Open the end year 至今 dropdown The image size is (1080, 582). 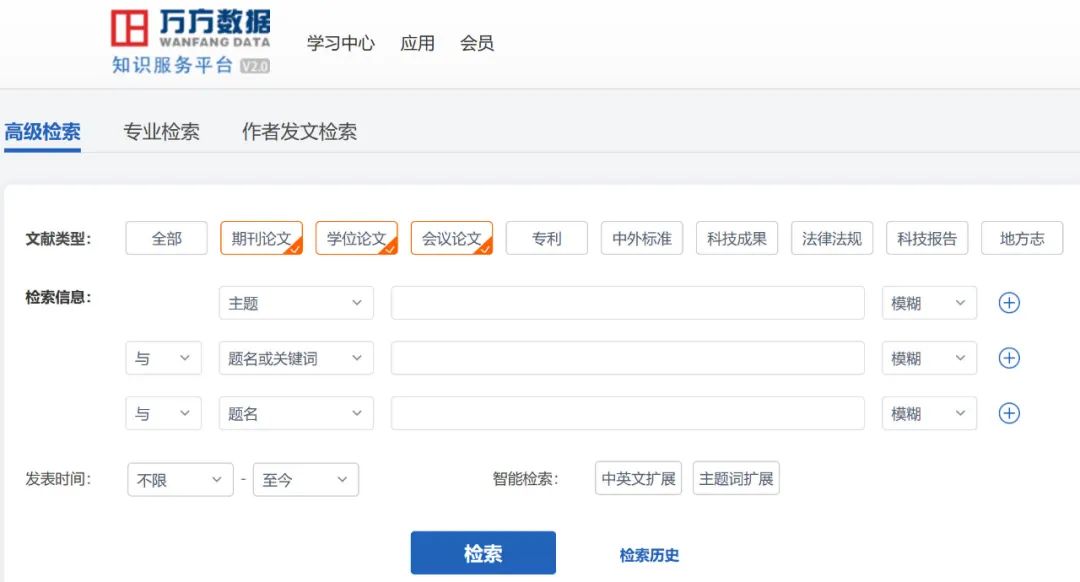click(305, 480)
